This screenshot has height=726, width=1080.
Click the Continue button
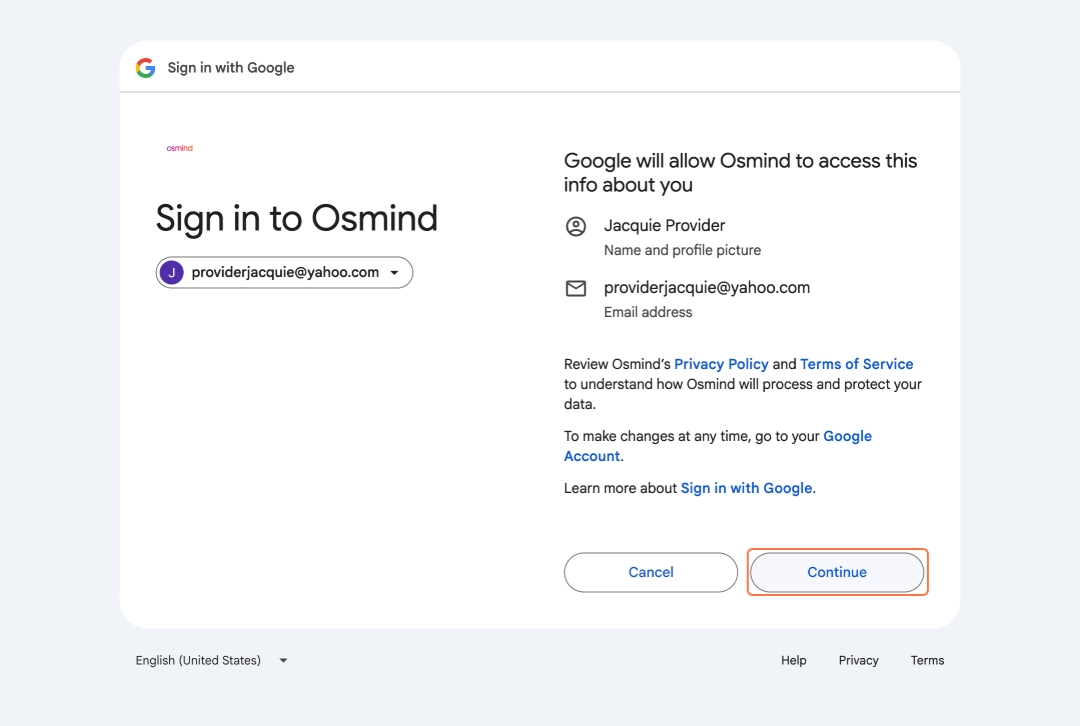point(837,572)
